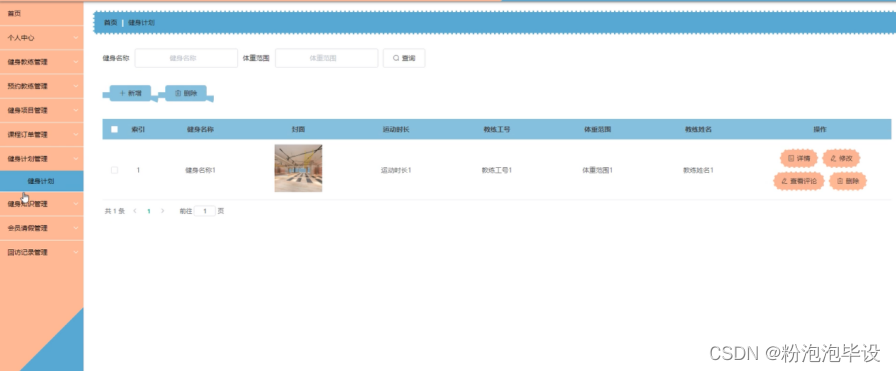Screen dimensions: 896x372
Task: Click the trash icon on toolbar 删除 button
Action: (178, 93)
